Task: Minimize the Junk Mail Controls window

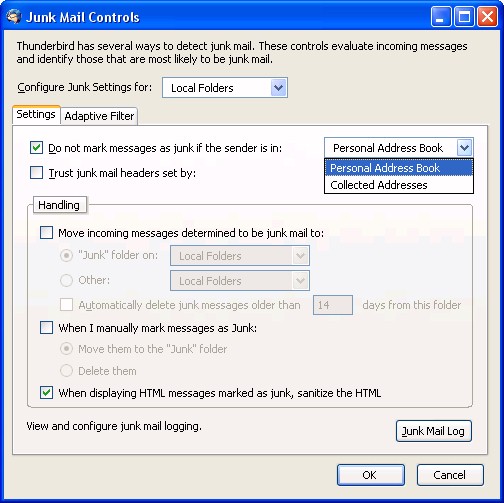Action: [441, 17]
